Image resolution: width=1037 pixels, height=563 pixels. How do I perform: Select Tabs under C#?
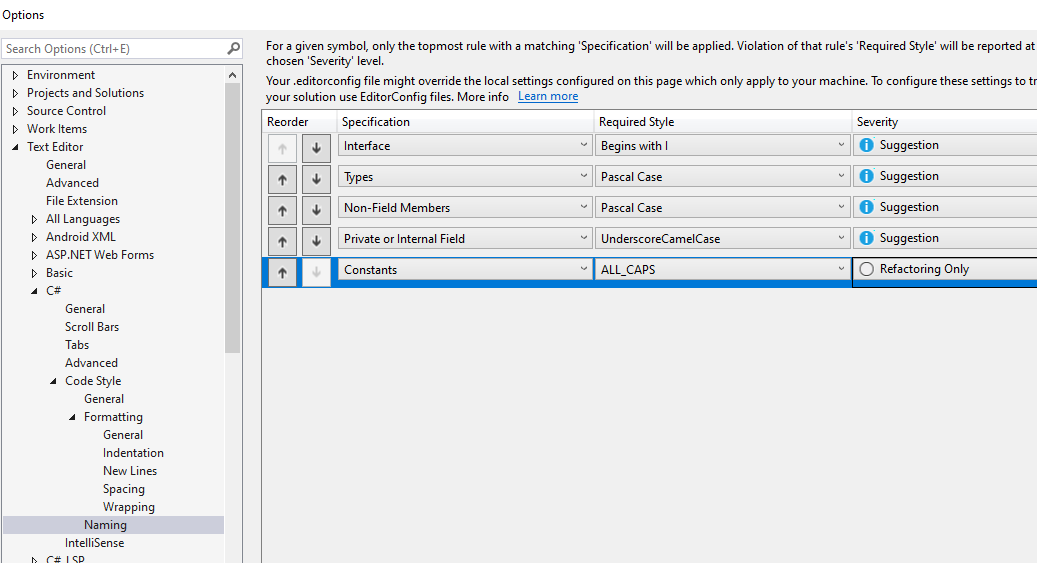tap(77, 345)
